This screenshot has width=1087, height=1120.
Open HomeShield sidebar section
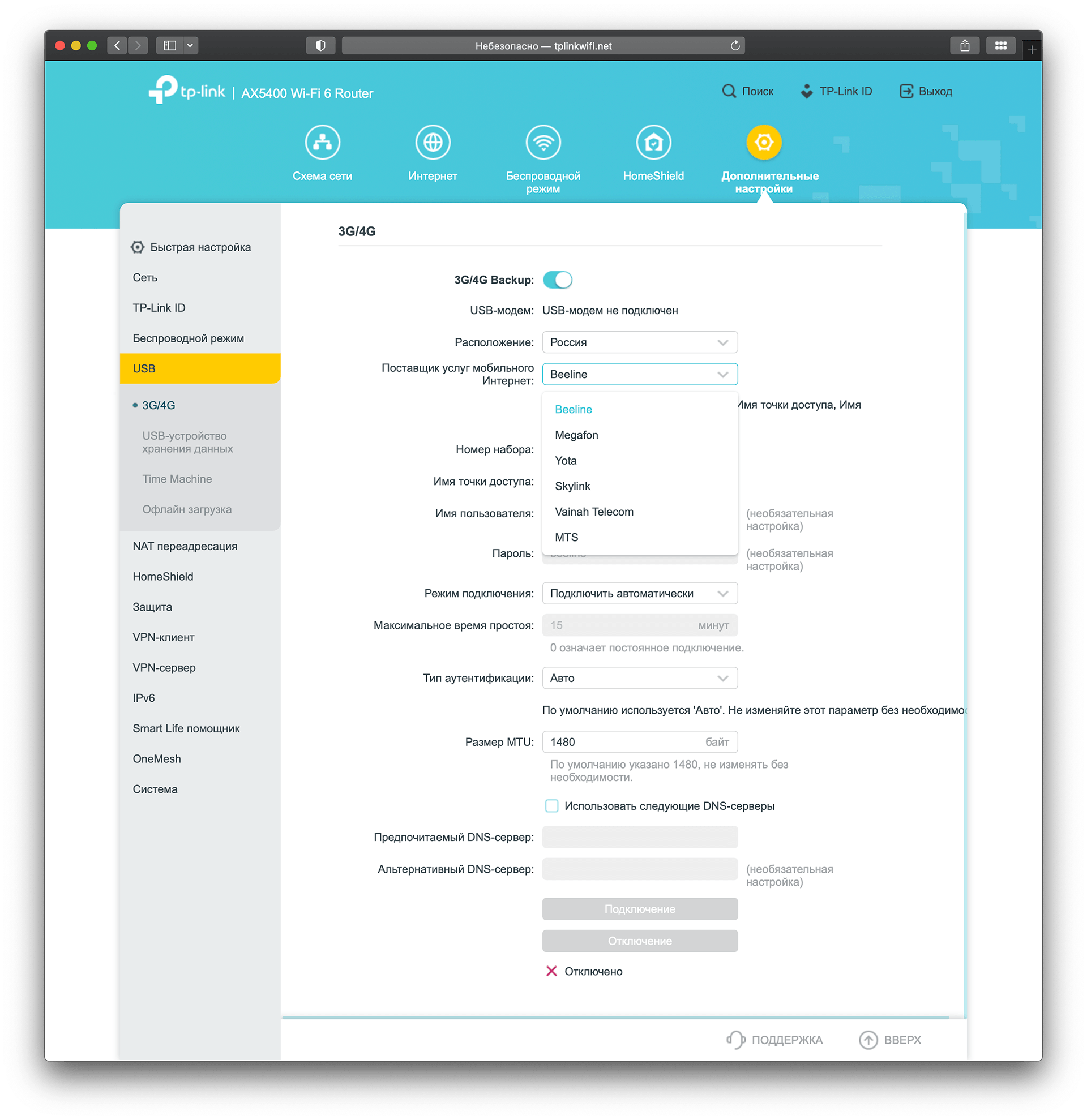coord(200,577)
